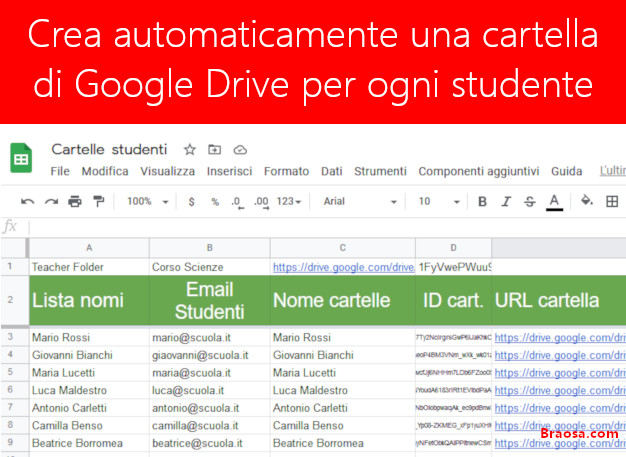Toggle italic formatting
Viewport: 626px width, 457px height.
pyautogui.click(x=506, y=202)
